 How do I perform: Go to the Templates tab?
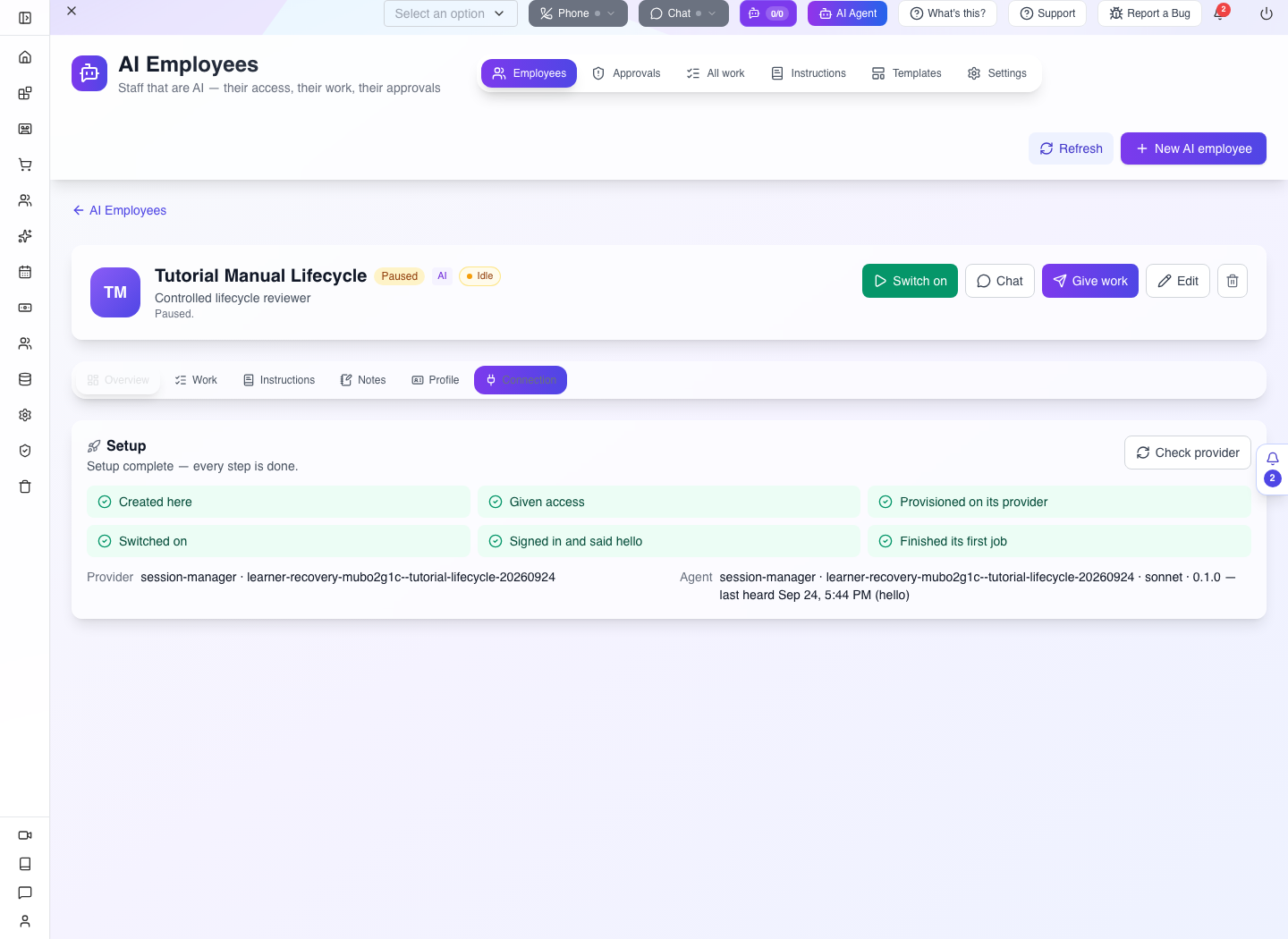906,73
